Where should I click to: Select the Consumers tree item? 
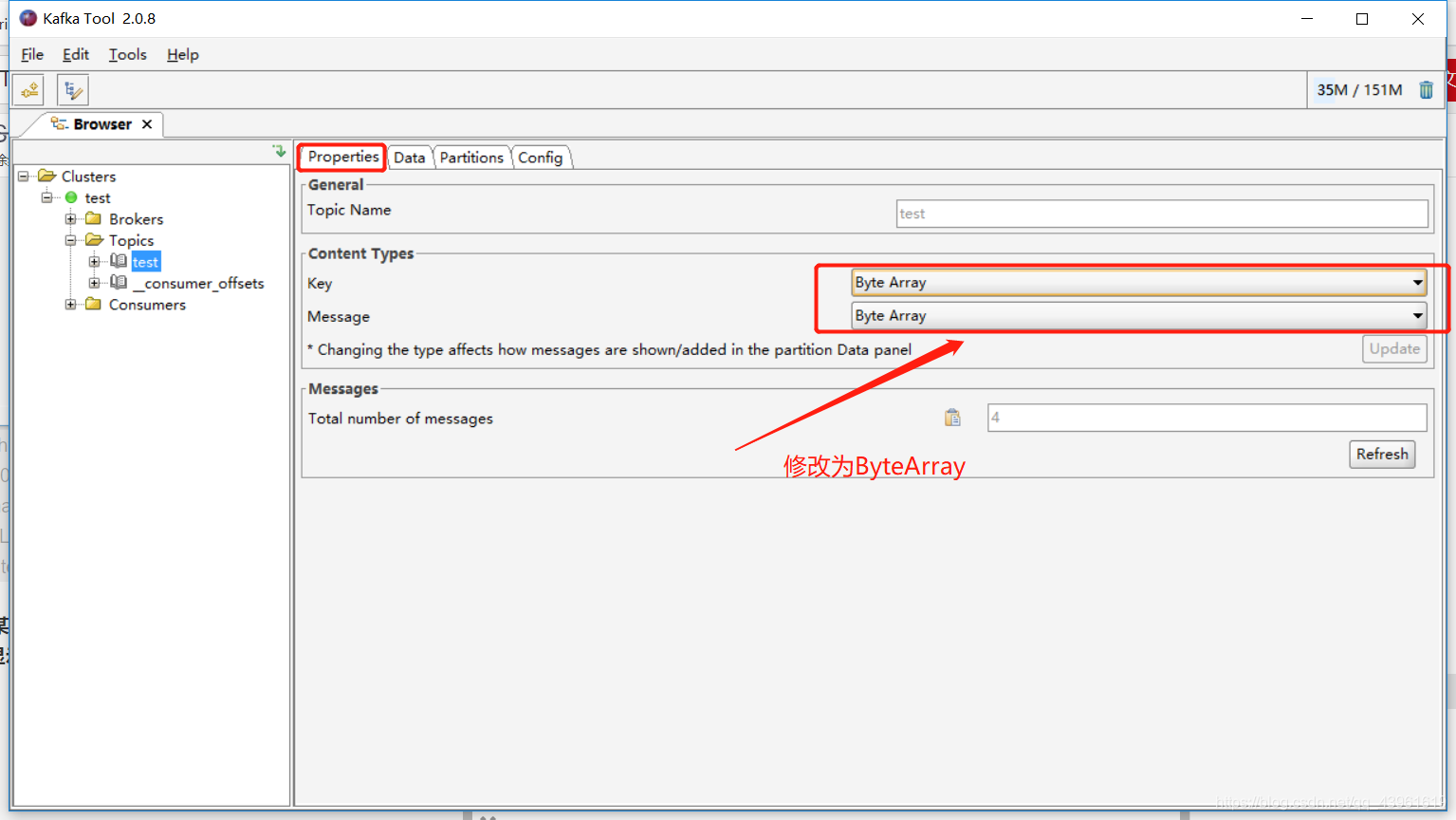pos(147,305)
